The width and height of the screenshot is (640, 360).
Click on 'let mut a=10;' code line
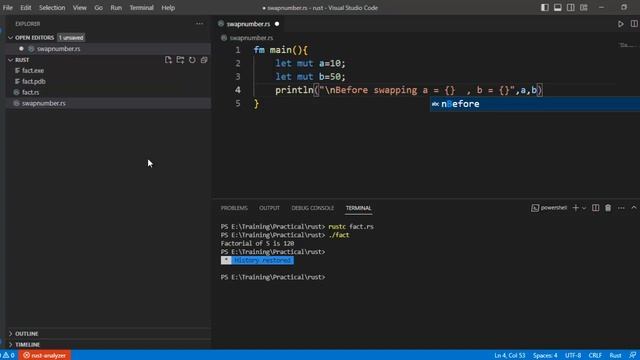(310, 64)
